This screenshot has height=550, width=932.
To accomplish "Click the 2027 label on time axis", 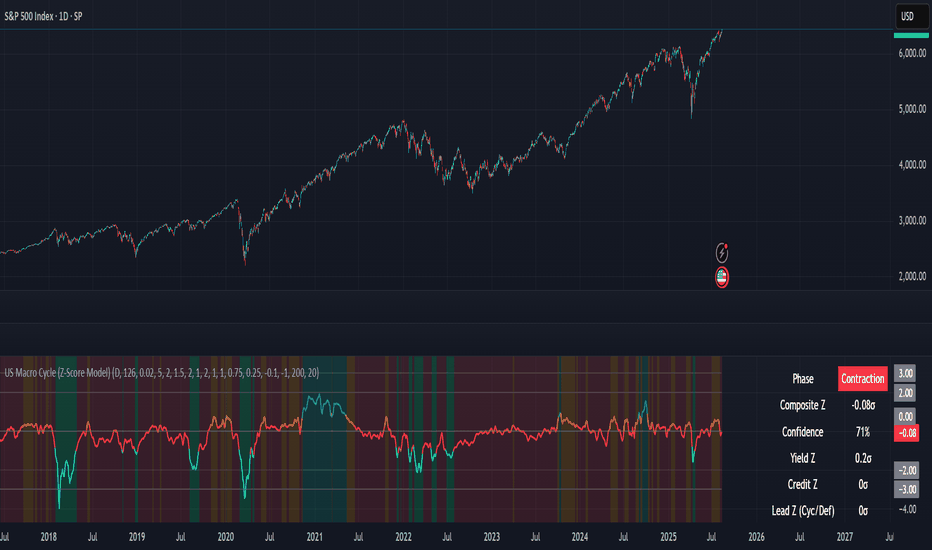I will click(845, 537).
